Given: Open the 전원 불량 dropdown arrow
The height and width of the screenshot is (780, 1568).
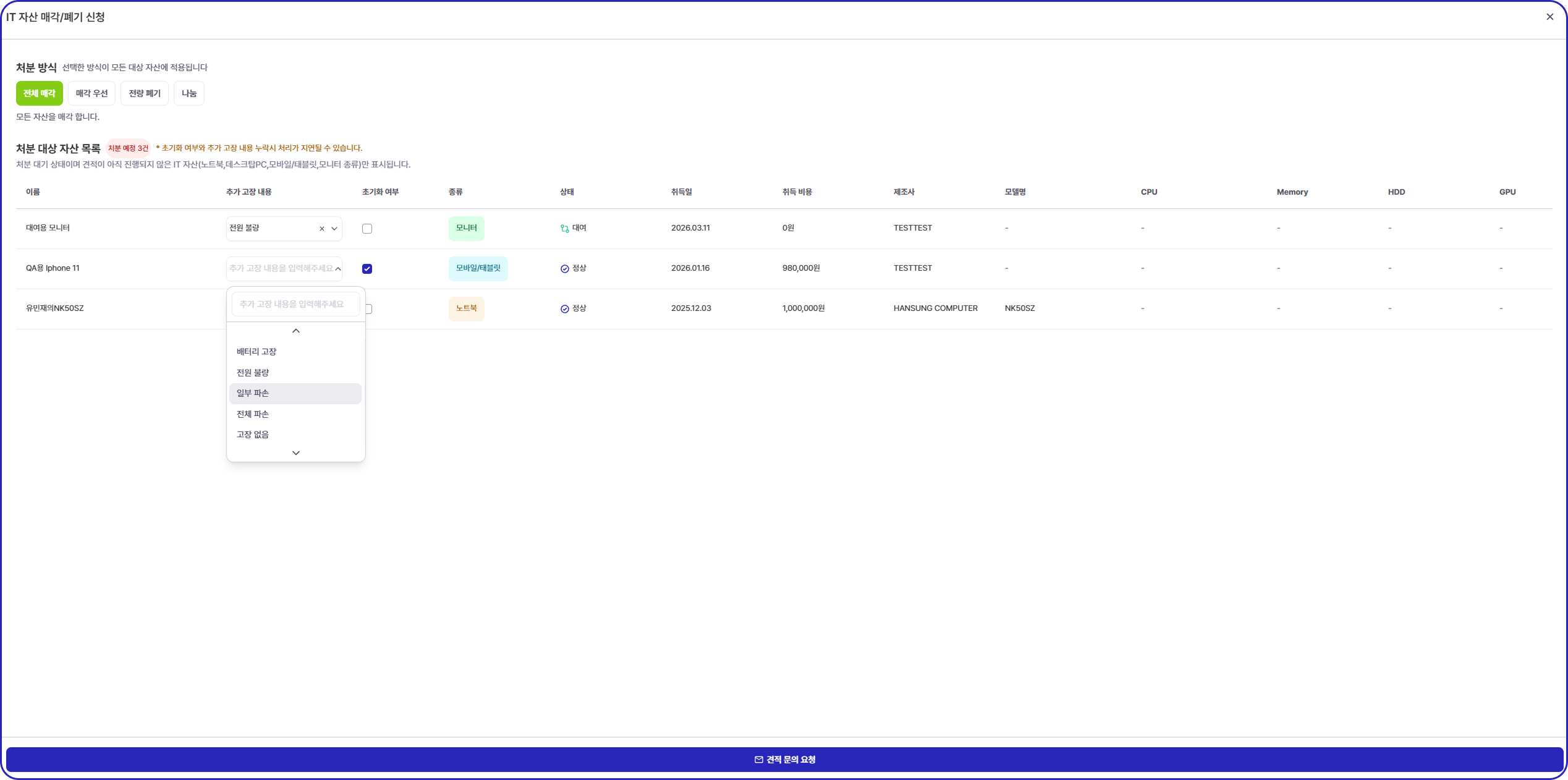Looking at the screenshot, I should point(334,229).
